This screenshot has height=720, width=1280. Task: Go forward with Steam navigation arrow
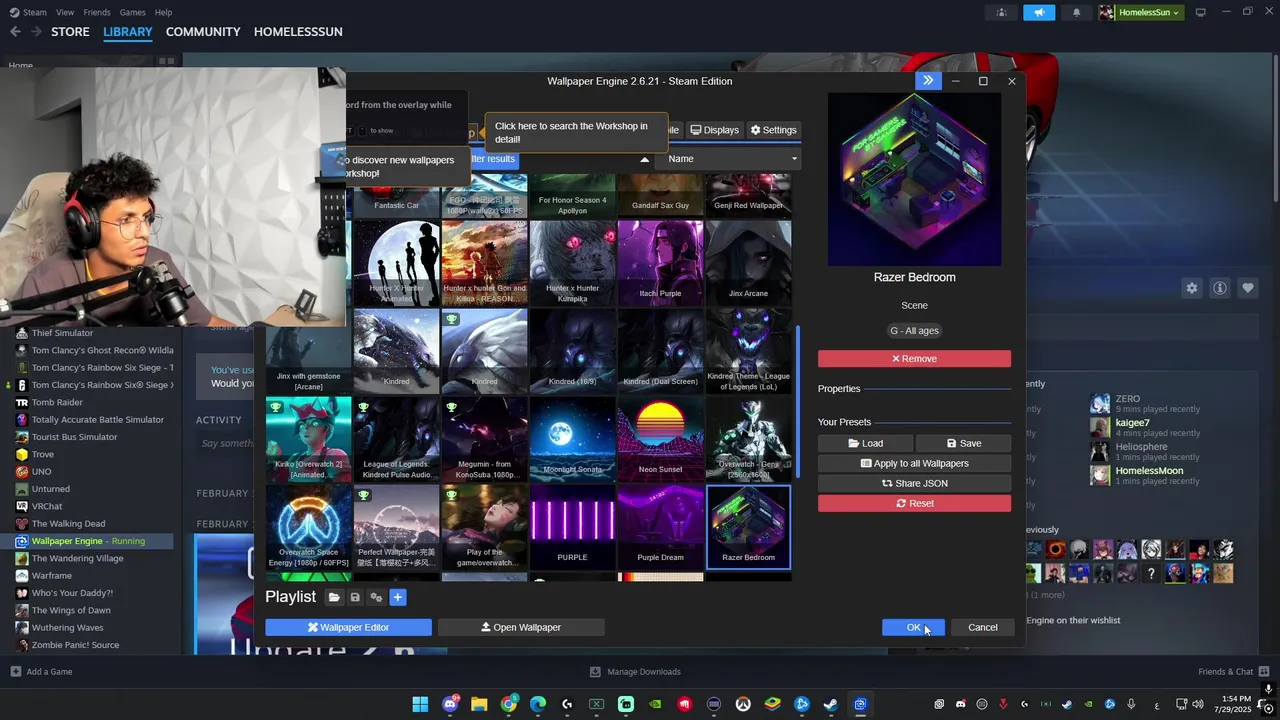[x=36, y=32]
